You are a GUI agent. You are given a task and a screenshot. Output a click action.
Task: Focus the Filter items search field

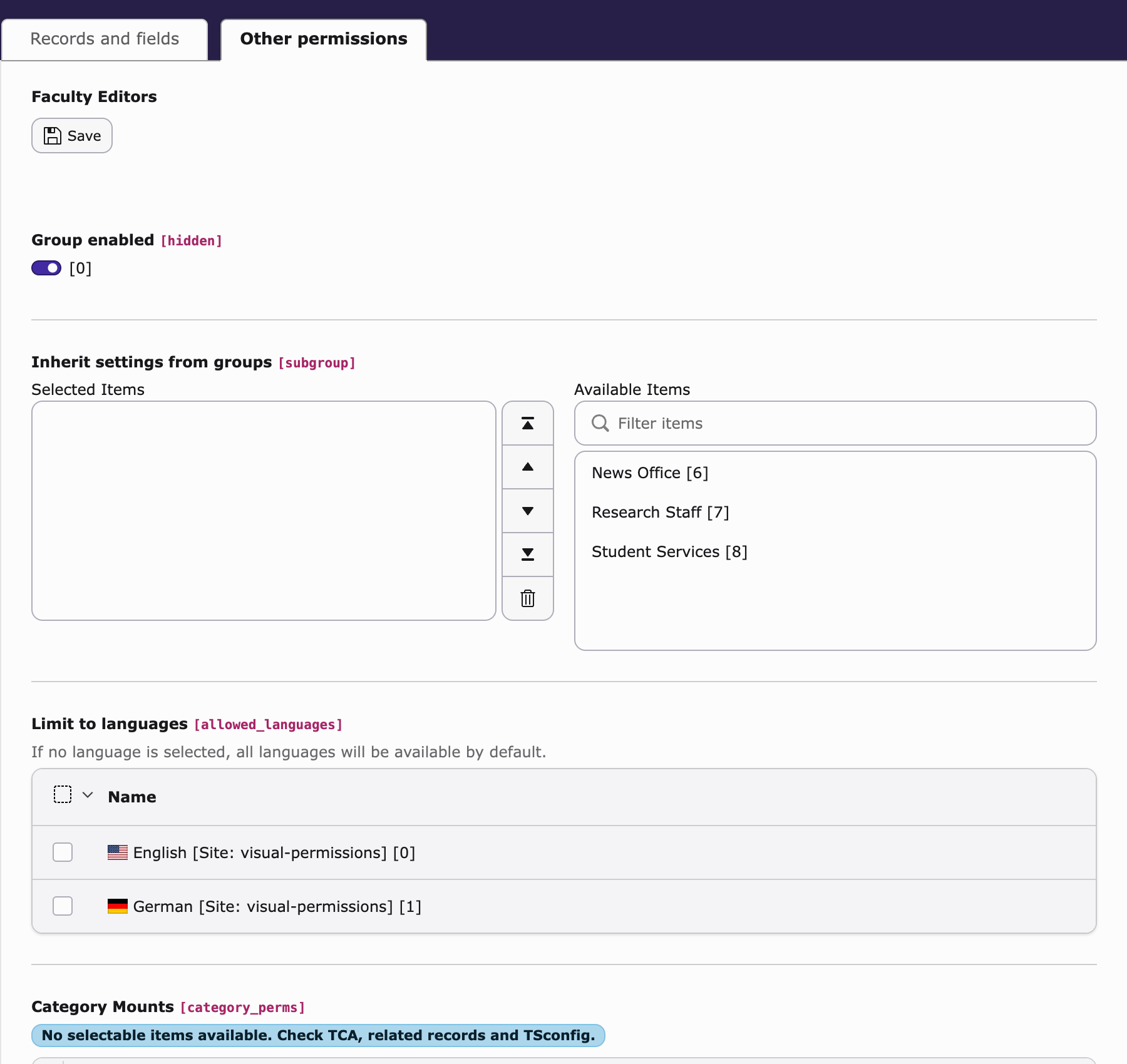point(835,424)
